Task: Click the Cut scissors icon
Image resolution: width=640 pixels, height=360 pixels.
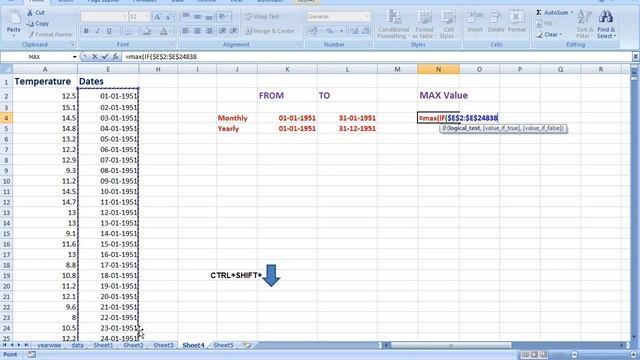Action: pos(30,13)
